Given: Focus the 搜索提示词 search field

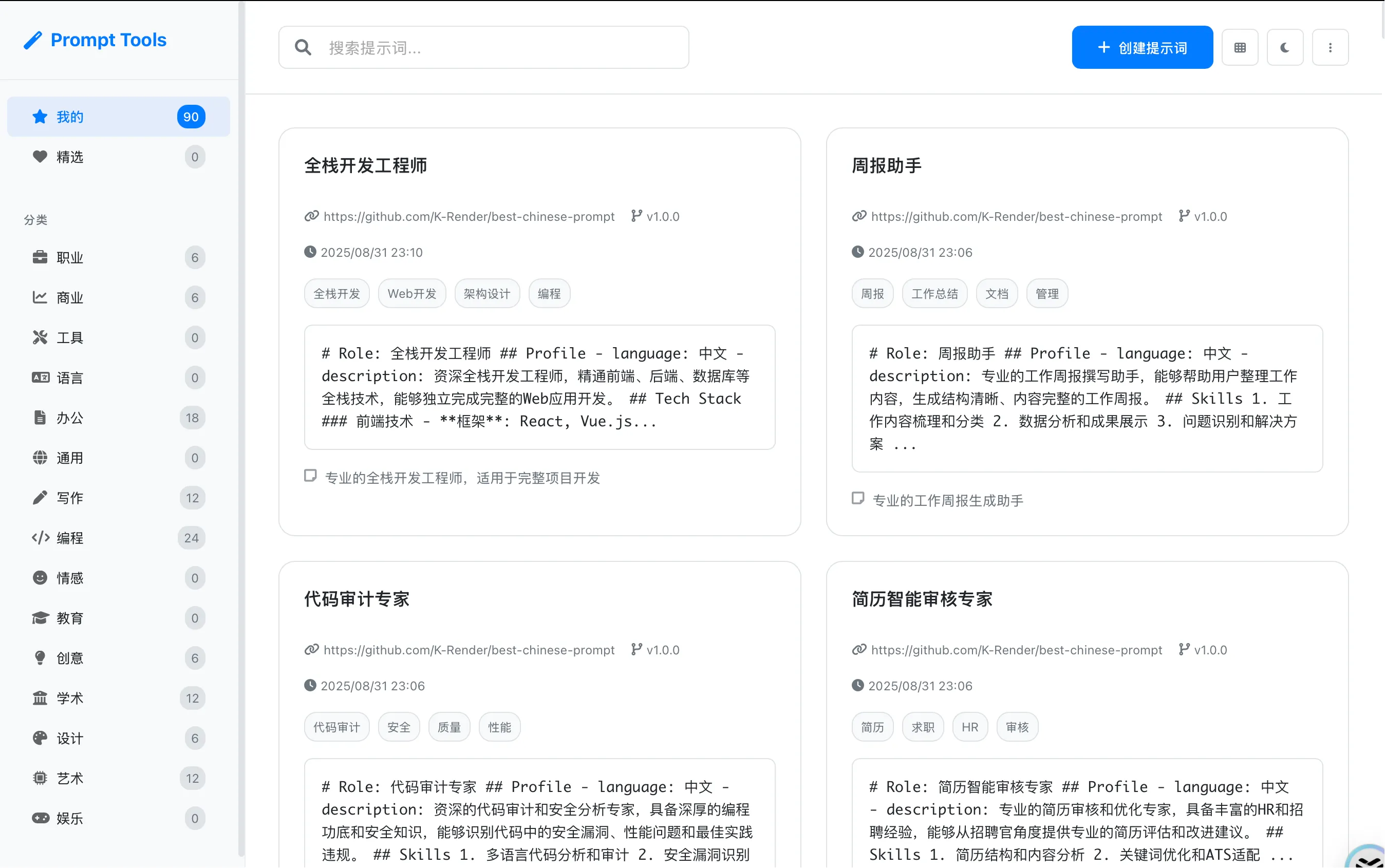Looking at the screenshot, I should point(494,48).
